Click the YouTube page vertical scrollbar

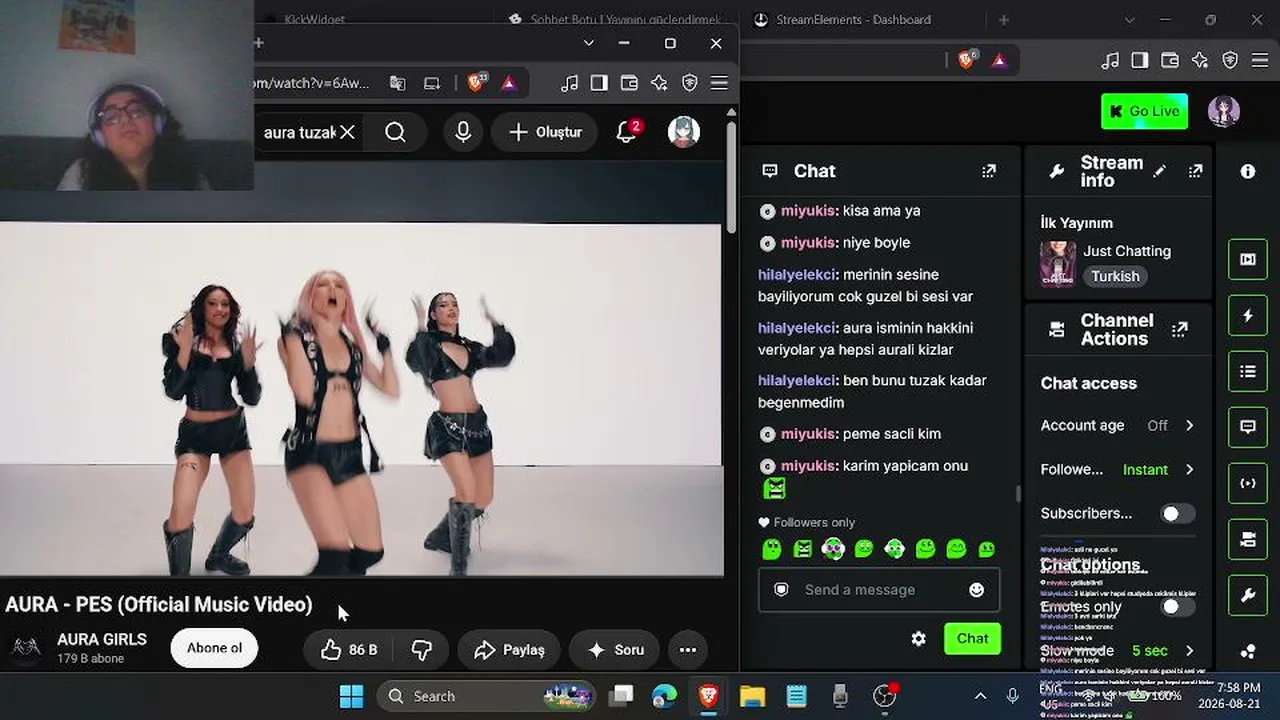pos(731,180)
